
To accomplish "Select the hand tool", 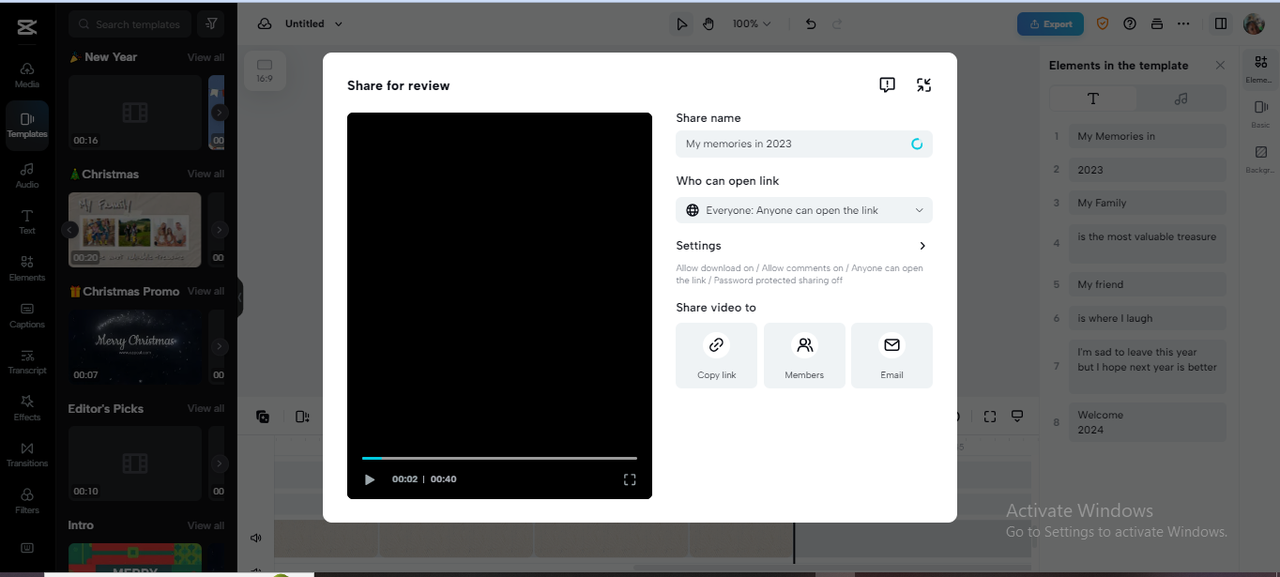I will click(x=708, y=24).
